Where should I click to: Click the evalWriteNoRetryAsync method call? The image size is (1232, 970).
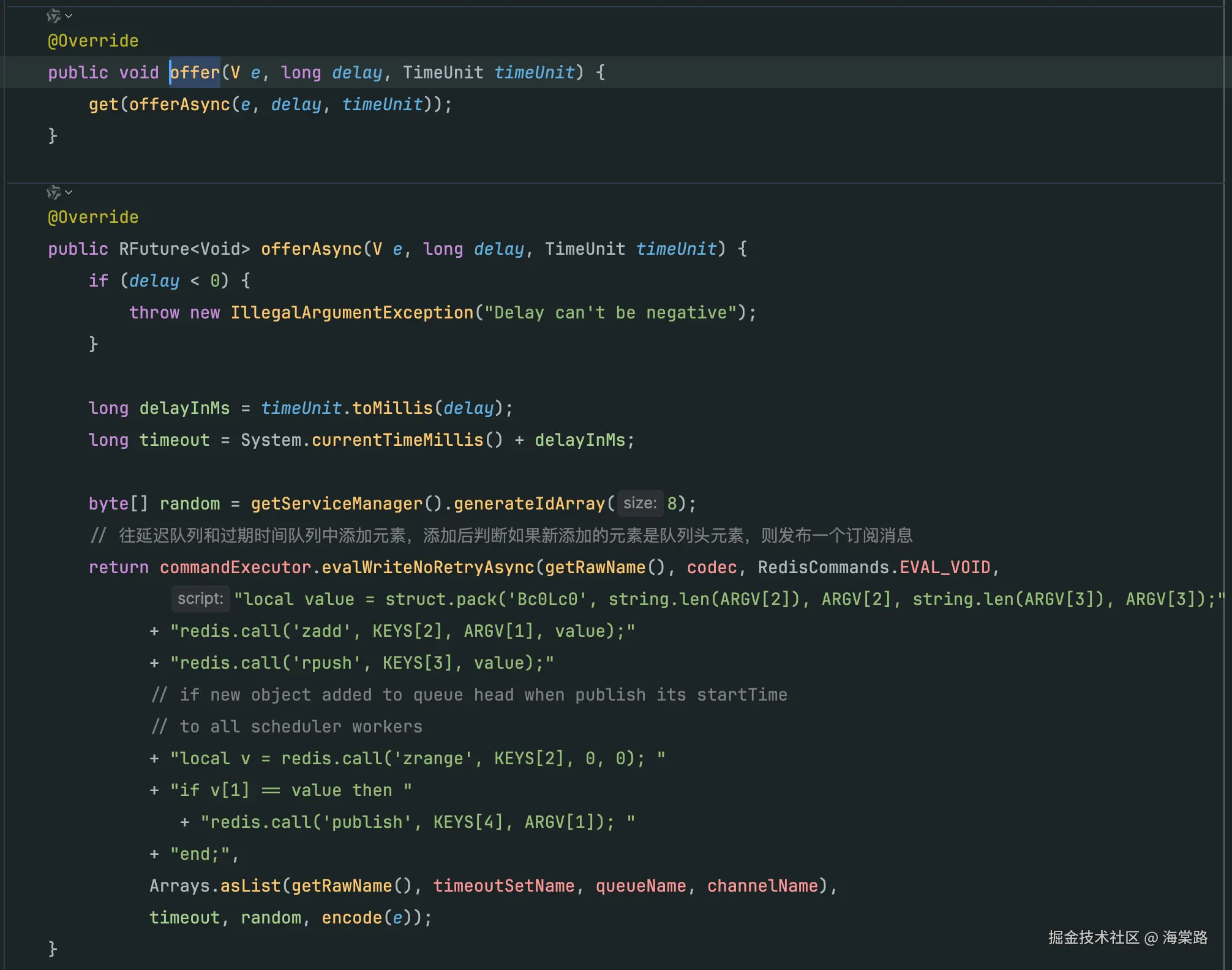point(427,568)
